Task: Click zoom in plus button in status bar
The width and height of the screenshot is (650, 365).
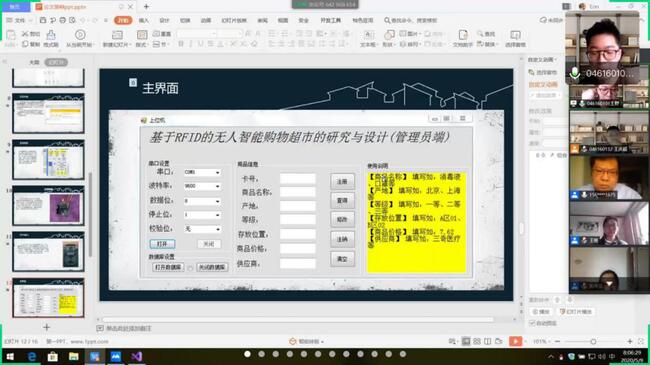Action: click(630, 341)
